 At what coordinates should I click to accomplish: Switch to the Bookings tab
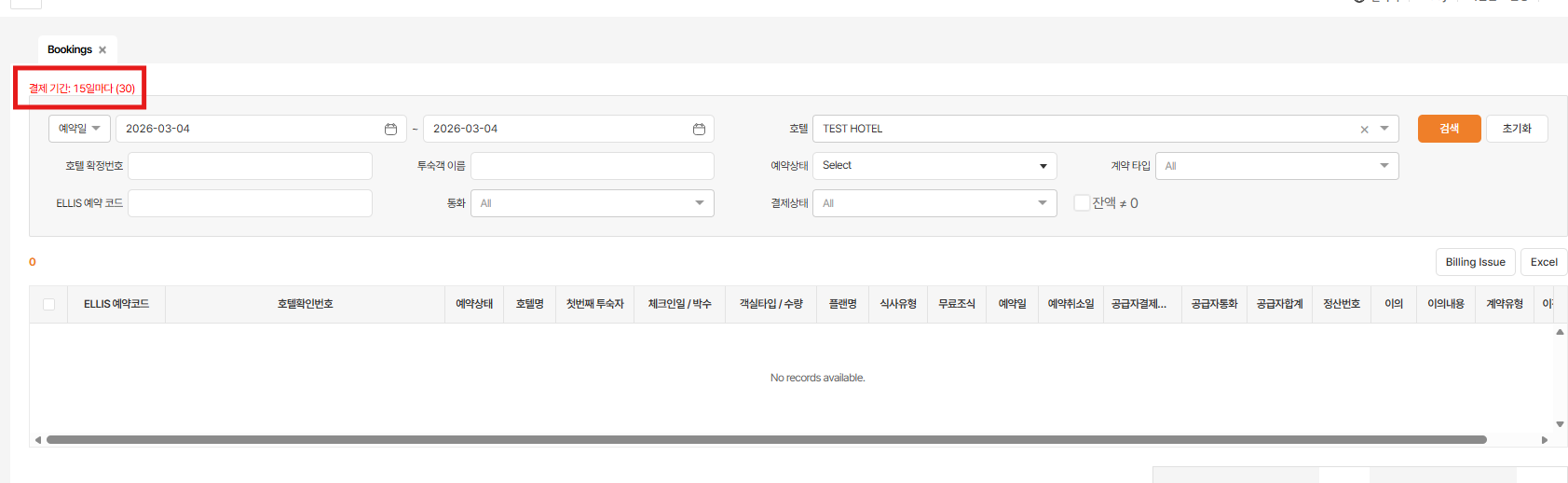pyautogui.click(x=69, y=50)
